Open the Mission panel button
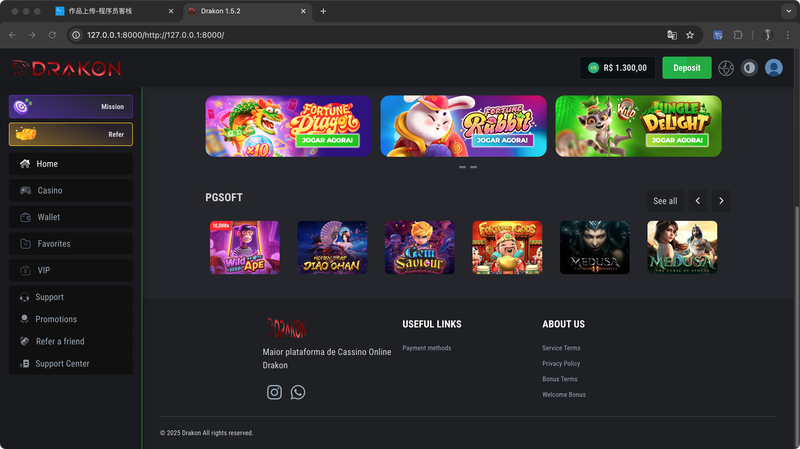The image size is (800, 449). coord(71,107)
